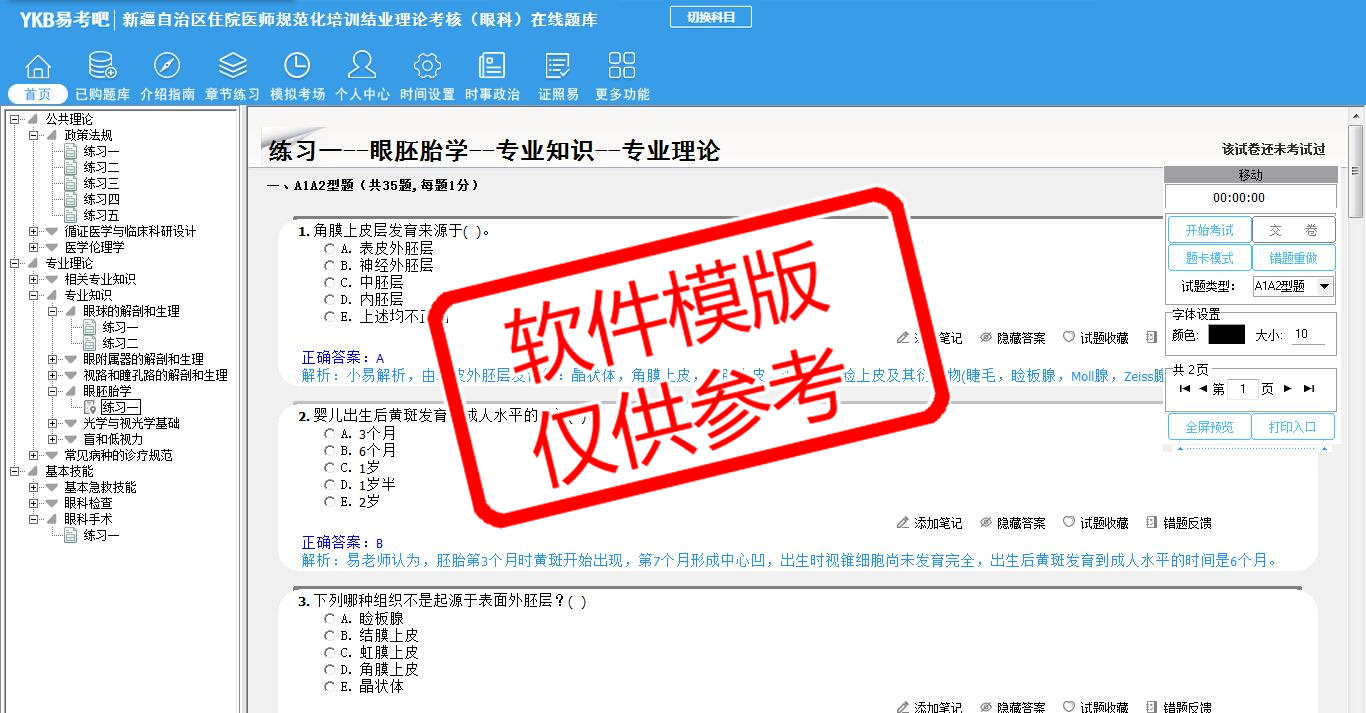Click the 开始考试 button

click(x=1209, y=230)
